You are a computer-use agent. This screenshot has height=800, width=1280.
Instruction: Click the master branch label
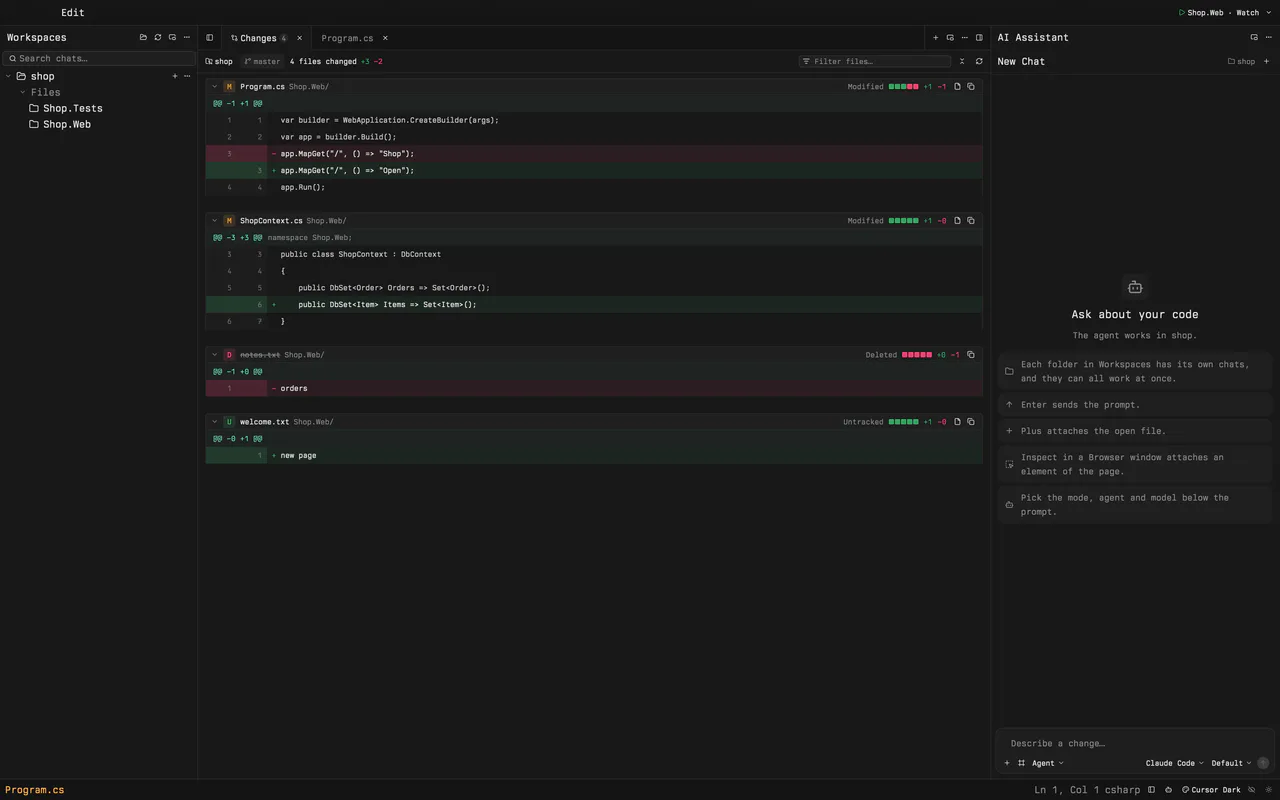(262, 61)
